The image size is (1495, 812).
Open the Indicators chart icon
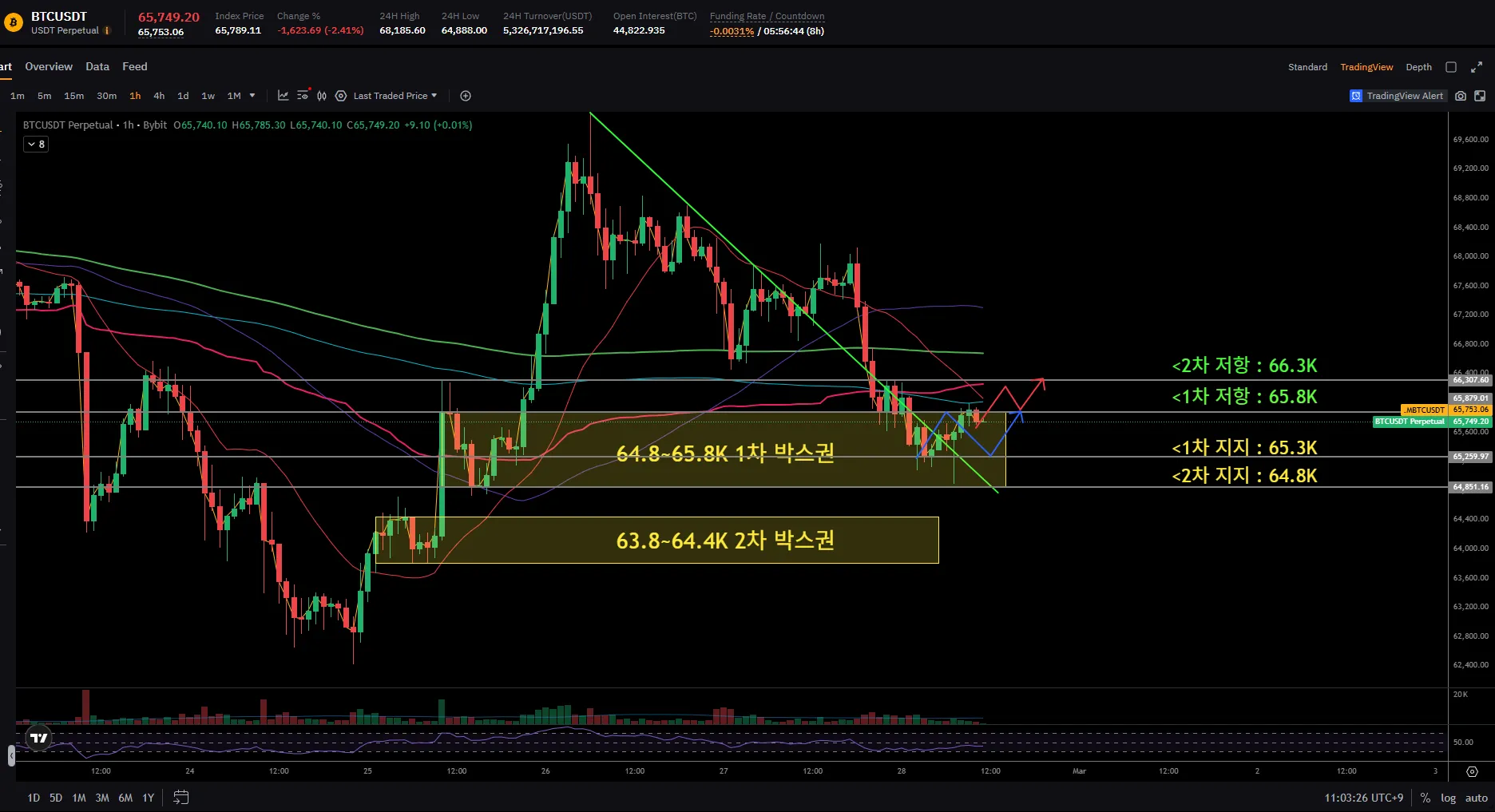[283, 96]
